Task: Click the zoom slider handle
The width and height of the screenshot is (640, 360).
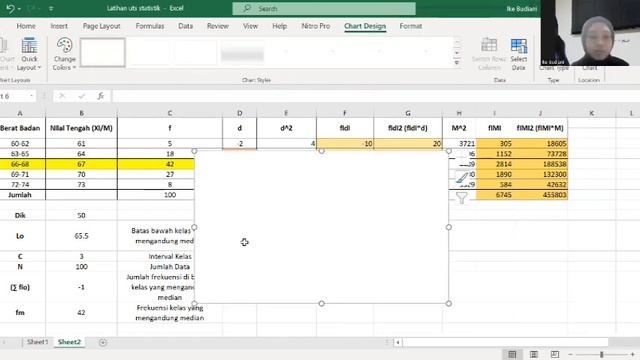Action: click(x=602, y=355)
